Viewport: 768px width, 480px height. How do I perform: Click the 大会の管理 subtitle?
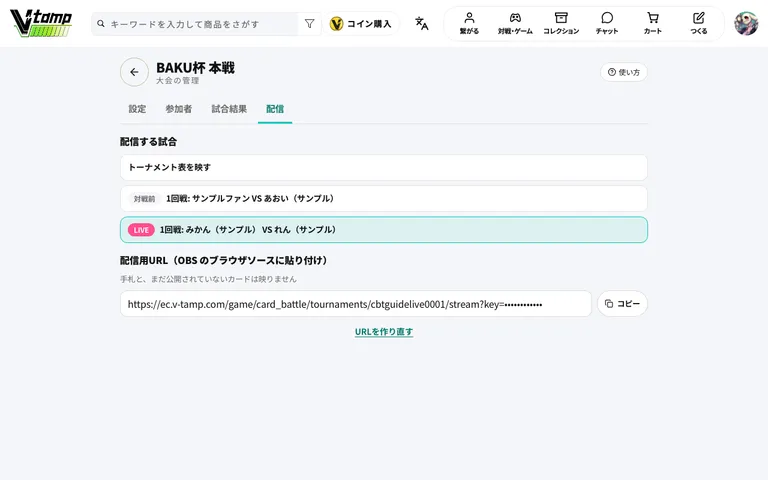(x=177, y=81)
